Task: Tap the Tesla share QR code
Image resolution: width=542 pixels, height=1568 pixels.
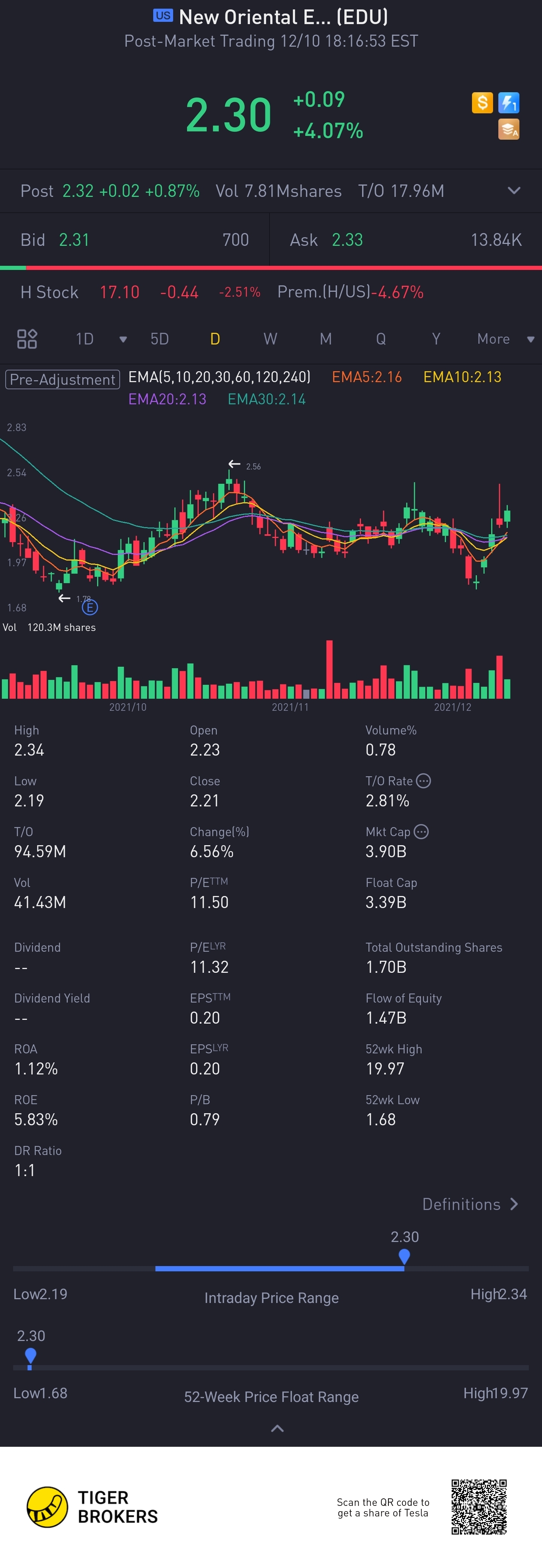Action: coord(479,1507)
